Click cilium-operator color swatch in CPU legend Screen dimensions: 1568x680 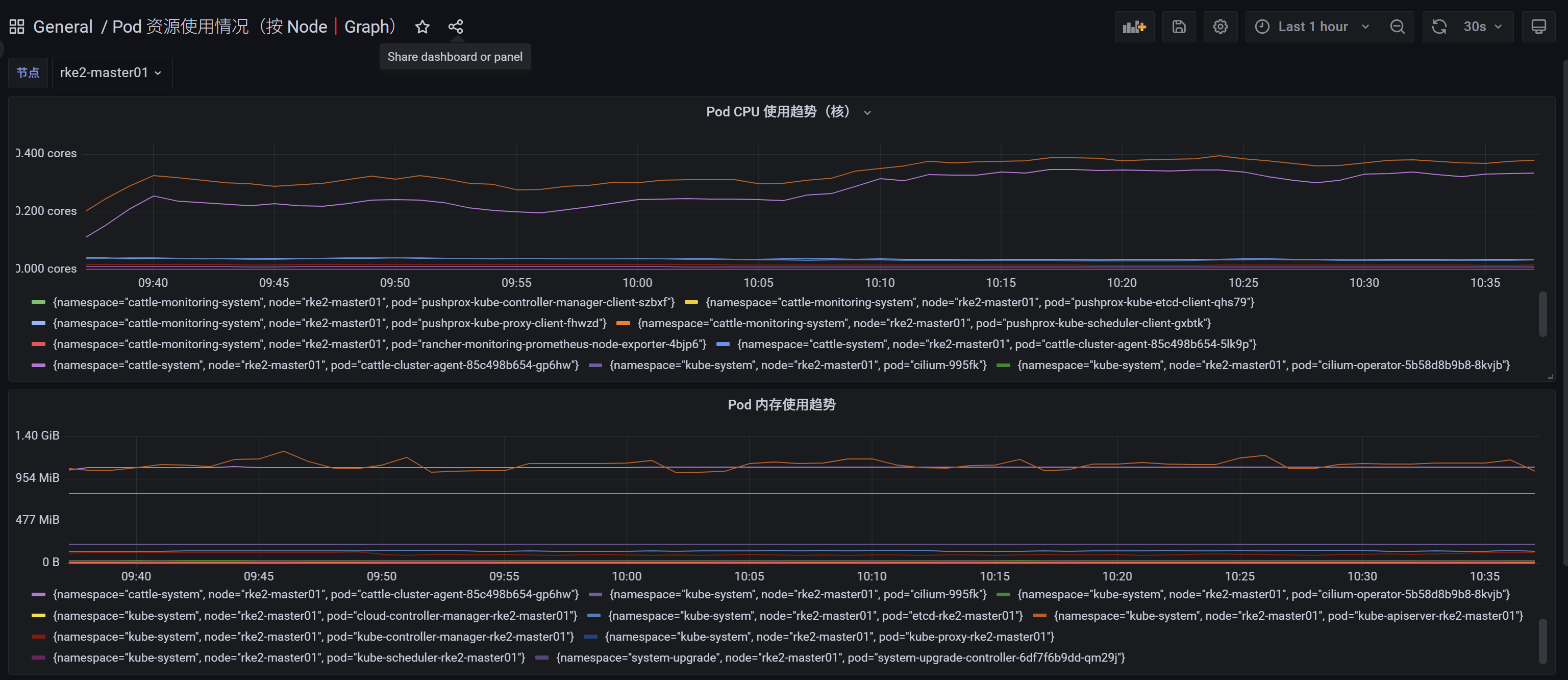pos(1003,365)
